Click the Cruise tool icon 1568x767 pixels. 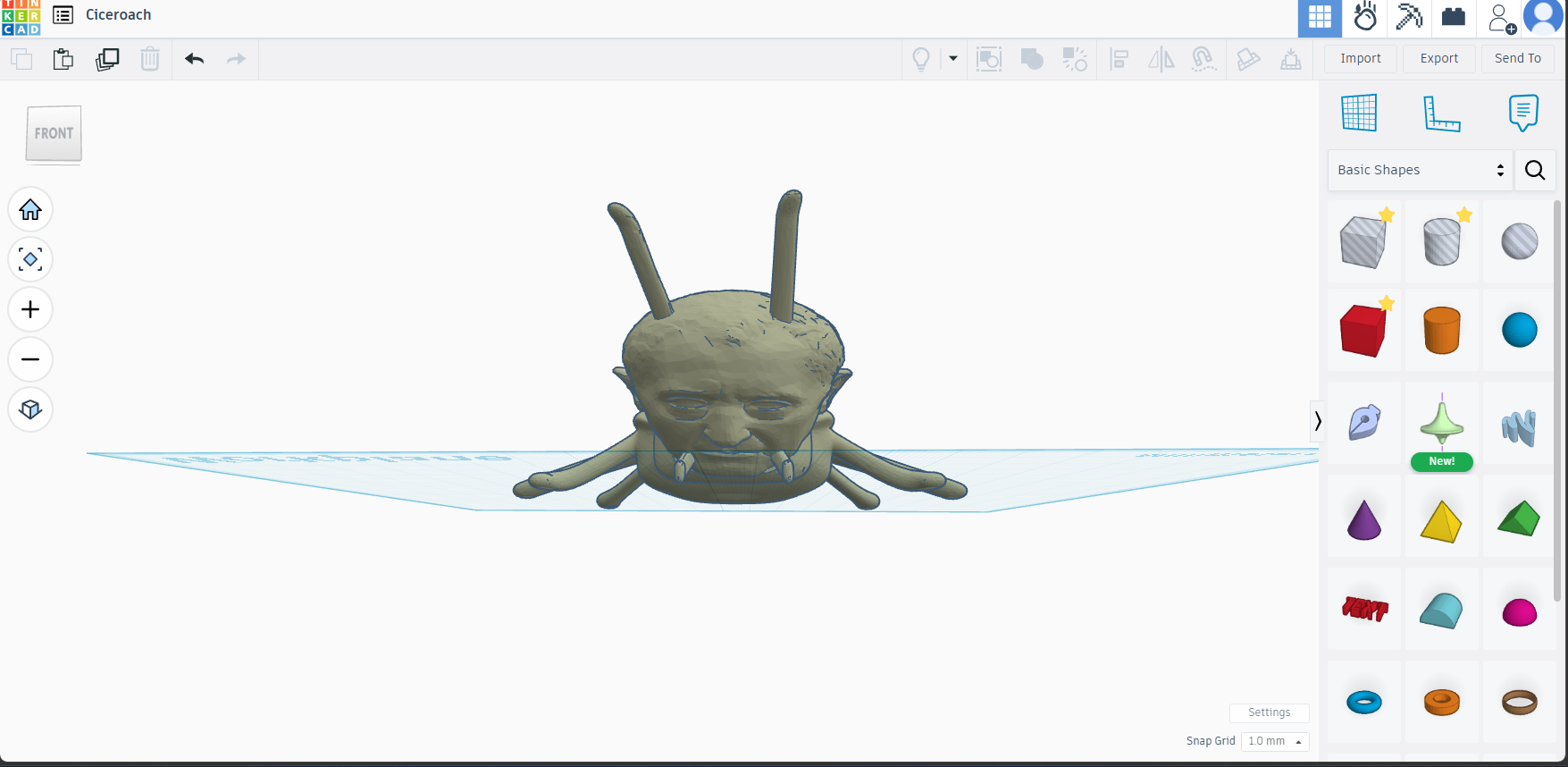click(x=1203, y=59)
